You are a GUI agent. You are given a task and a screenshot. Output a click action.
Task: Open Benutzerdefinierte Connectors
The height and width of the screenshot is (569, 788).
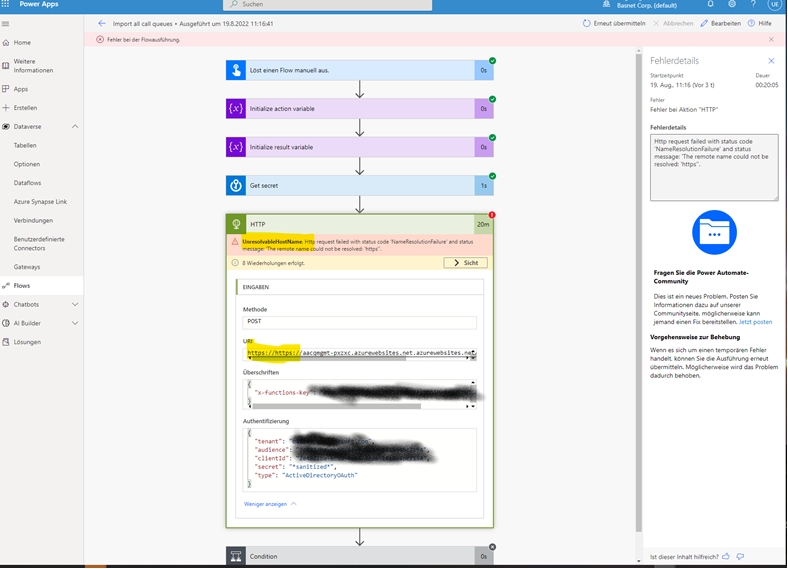[41, 244]
